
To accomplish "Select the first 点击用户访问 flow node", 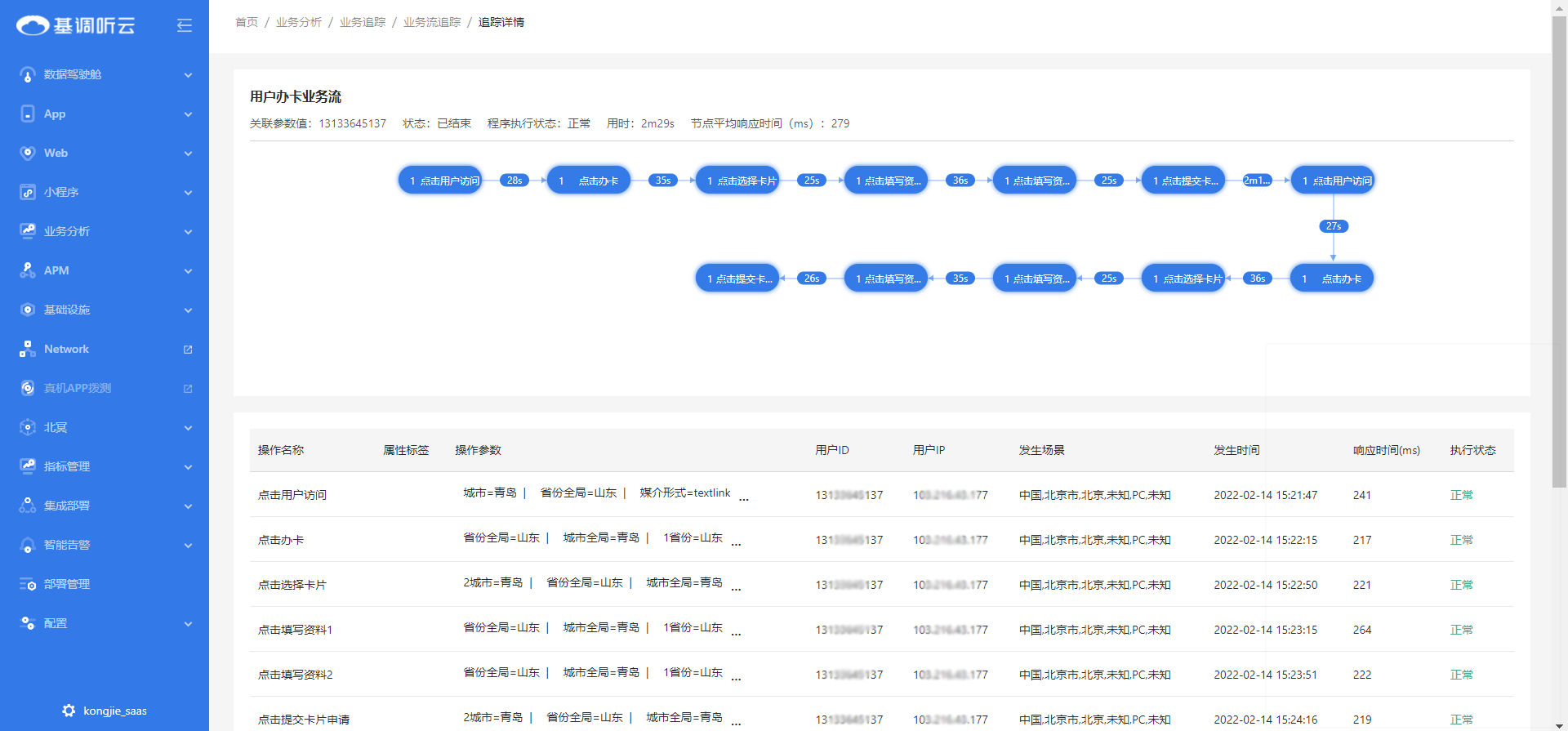I will click(x=441, y=181).
